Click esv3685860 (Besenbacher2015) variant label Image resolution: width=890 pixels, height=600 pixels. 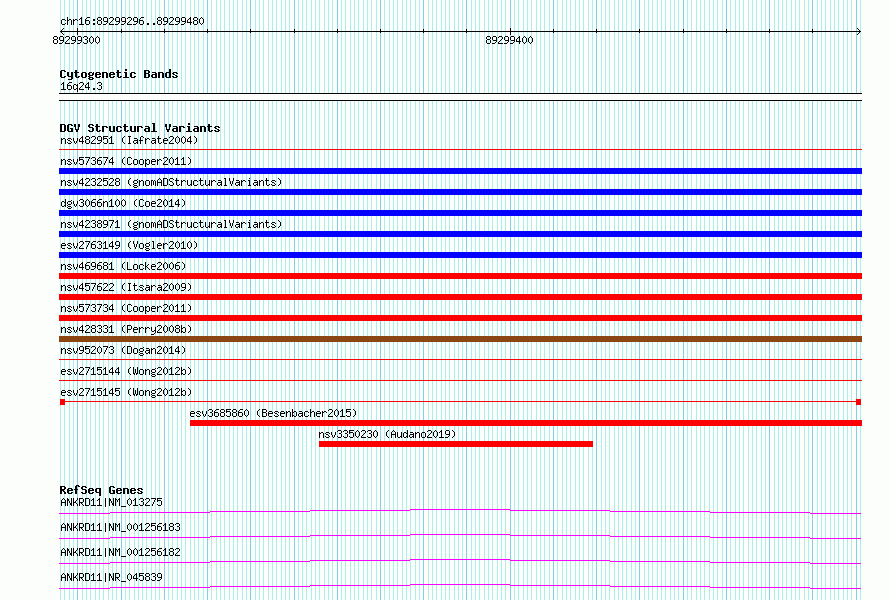click(x=273, y=413)
